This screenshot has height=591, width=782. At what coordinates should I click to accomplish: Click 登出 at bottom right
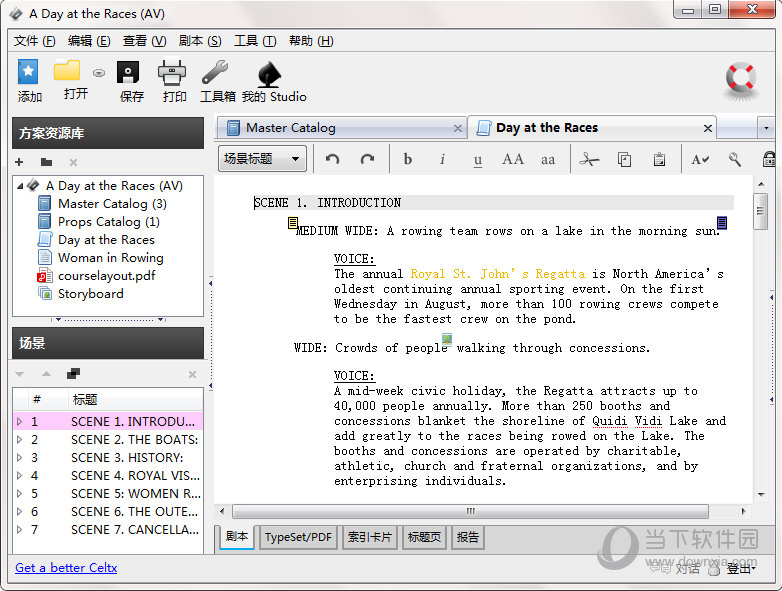pyautogui.click(x=740, y=569)
